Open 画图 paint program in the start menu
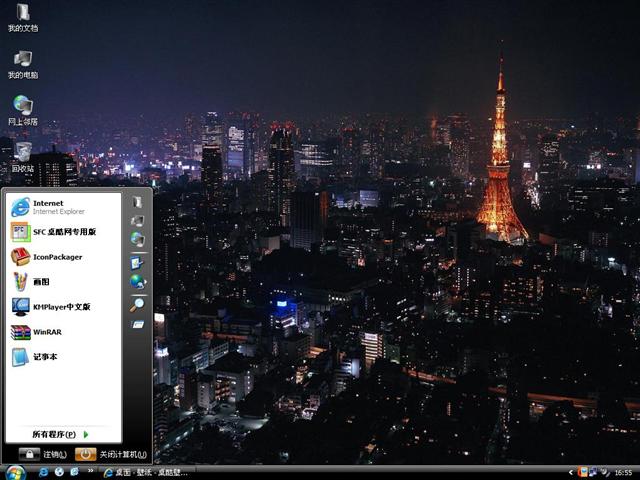 63,282
